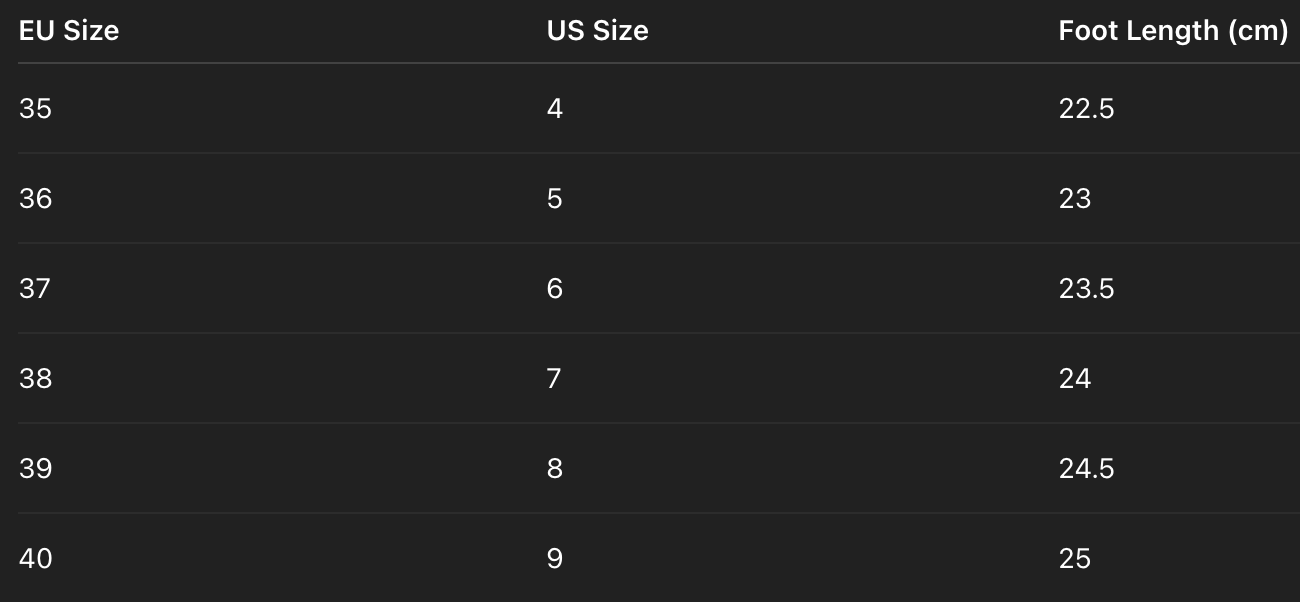Click US size 6 cell
1300x602 pixels.
pos(555,288)
